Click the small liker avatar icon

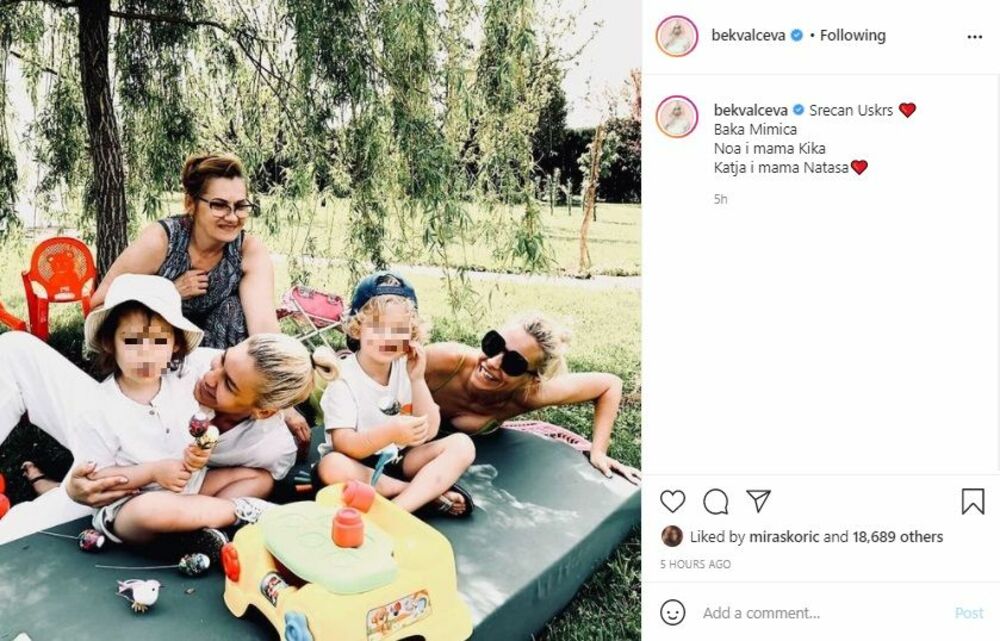click(672, 536)
